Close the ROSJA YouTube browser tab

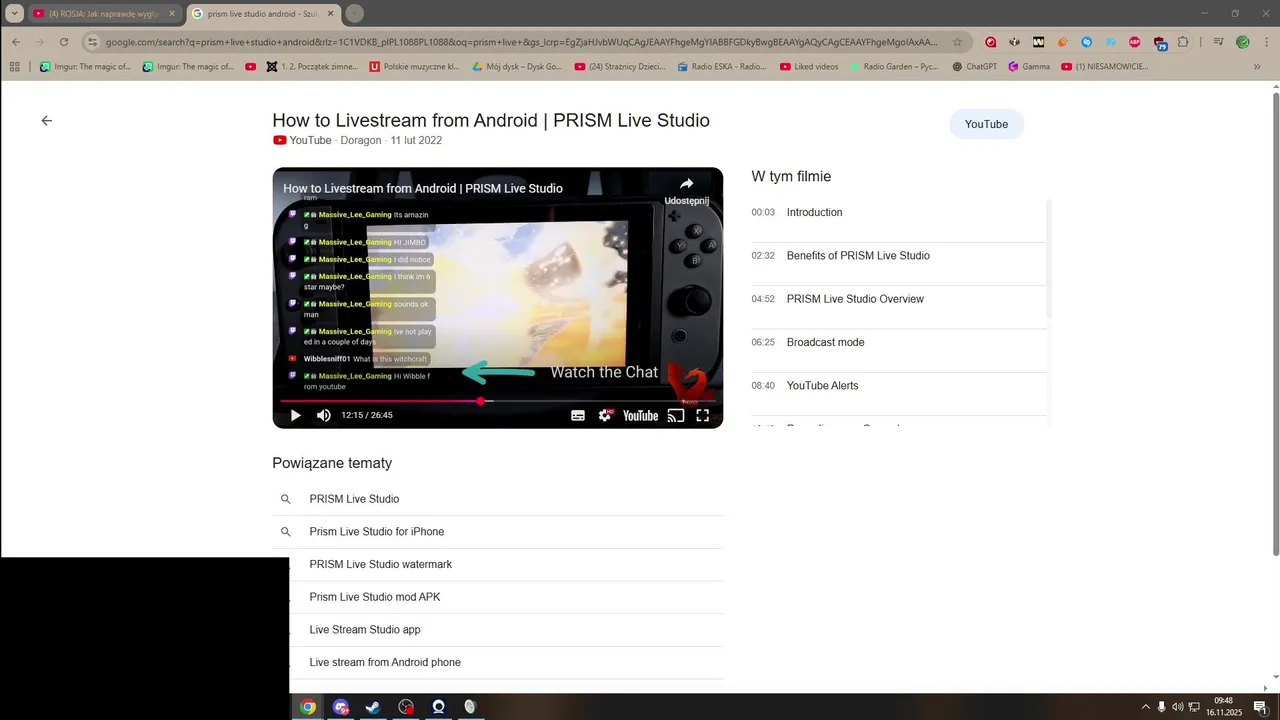(x=171, y=14)
